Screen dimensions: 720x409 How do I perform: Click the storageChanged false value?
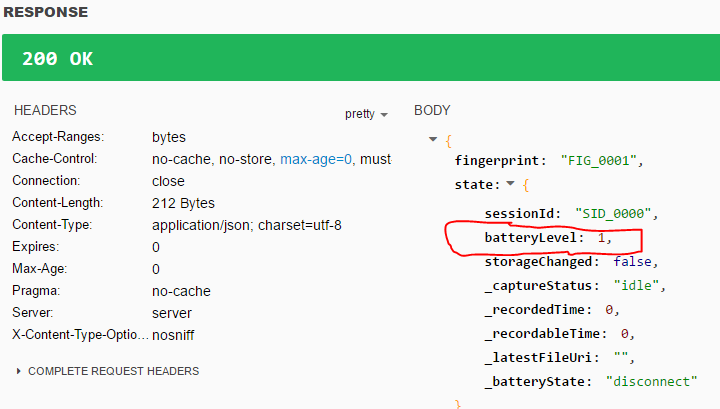(x=633, y=262)
